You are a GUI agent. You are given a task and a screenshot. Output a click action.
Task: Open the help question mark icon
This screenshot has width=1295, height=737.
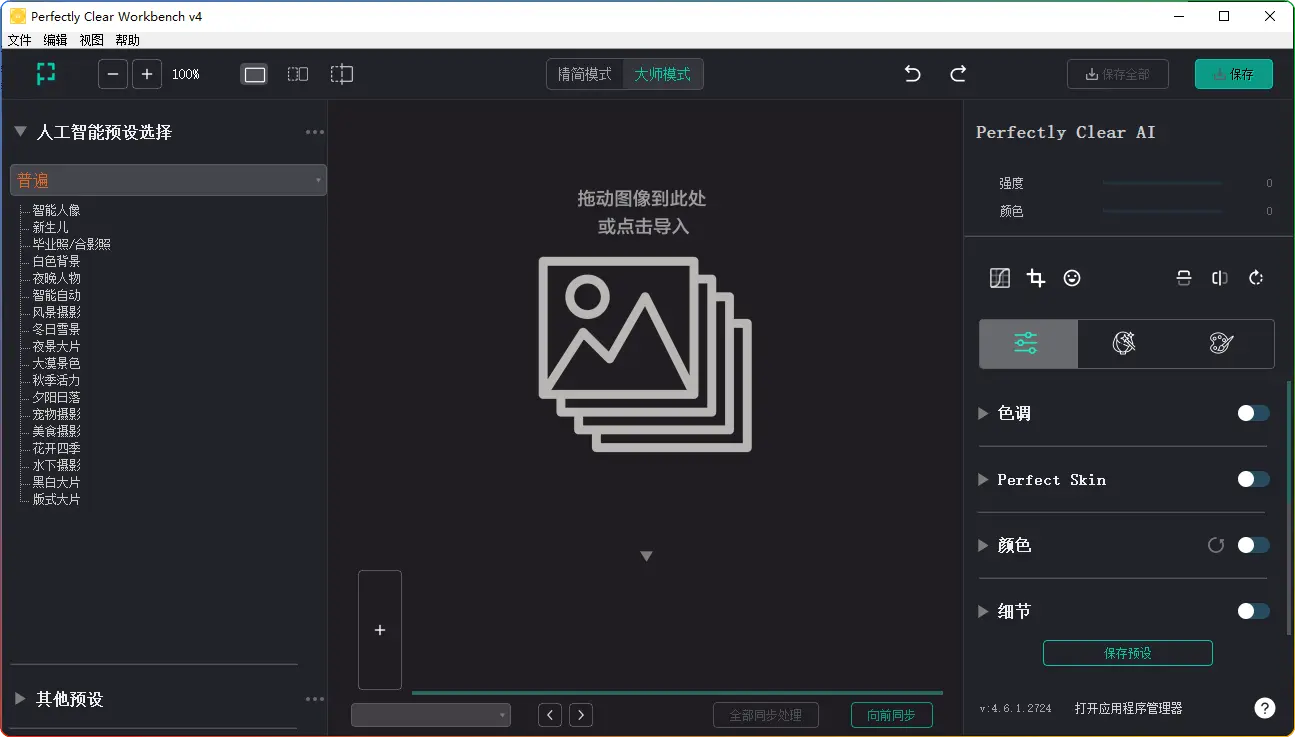coord(1264,708)
